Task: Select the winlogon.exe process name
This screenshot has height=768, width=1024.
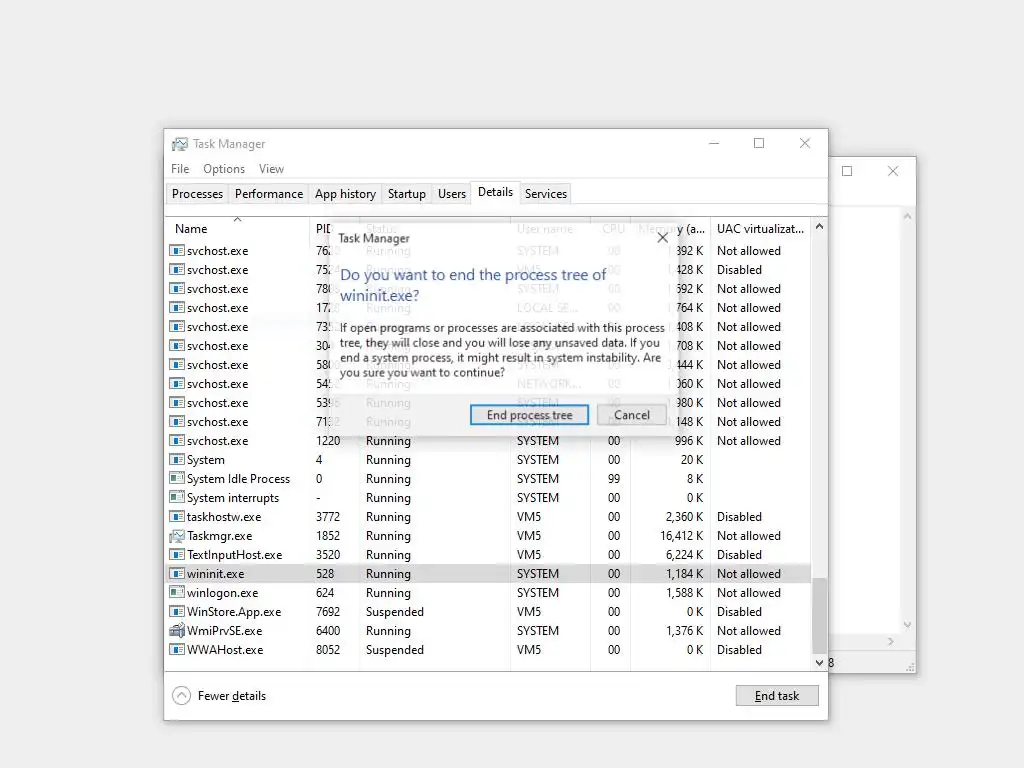Action: [x=222, y=593]
